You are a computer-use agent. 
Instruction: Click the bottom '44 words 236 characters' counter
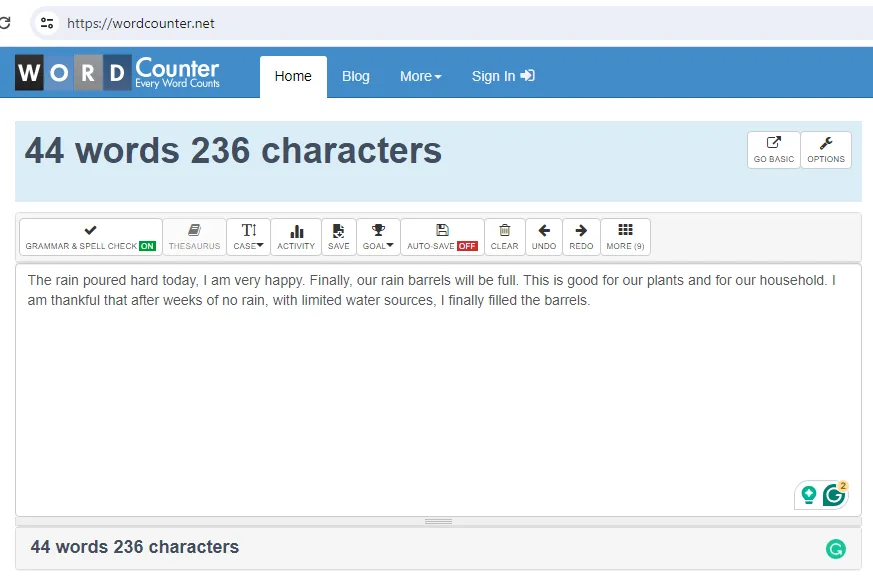135,547
